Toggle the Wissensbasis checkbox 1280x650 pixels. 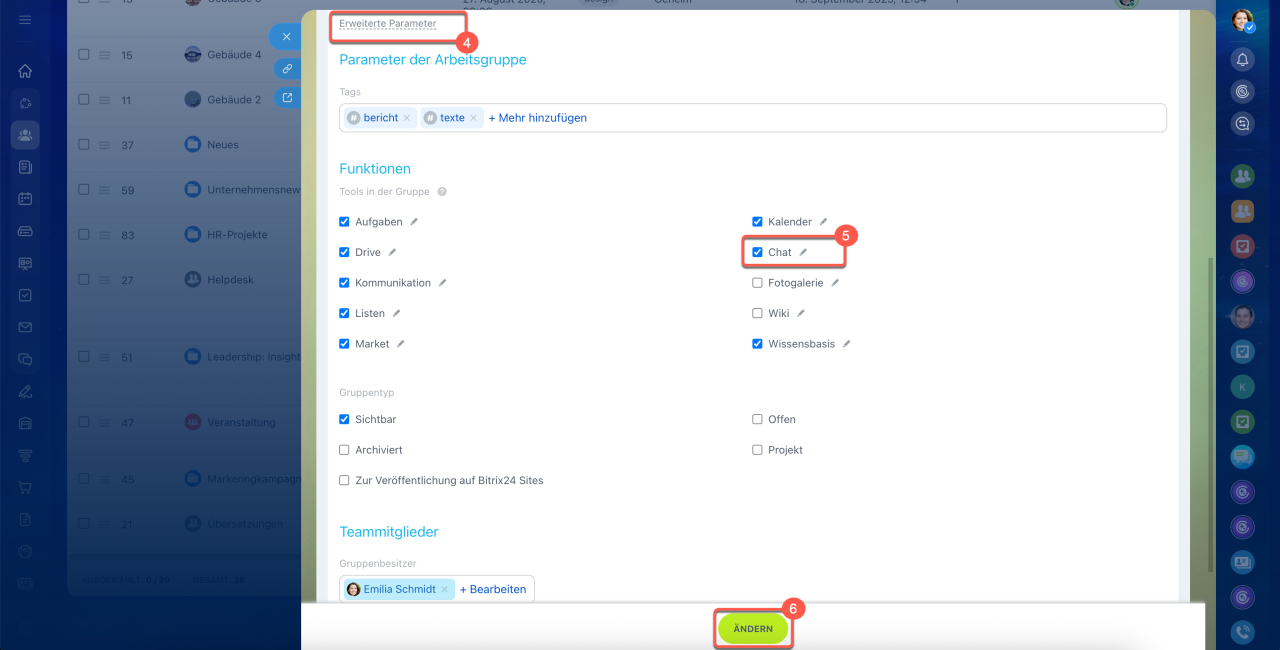[758, 344]
